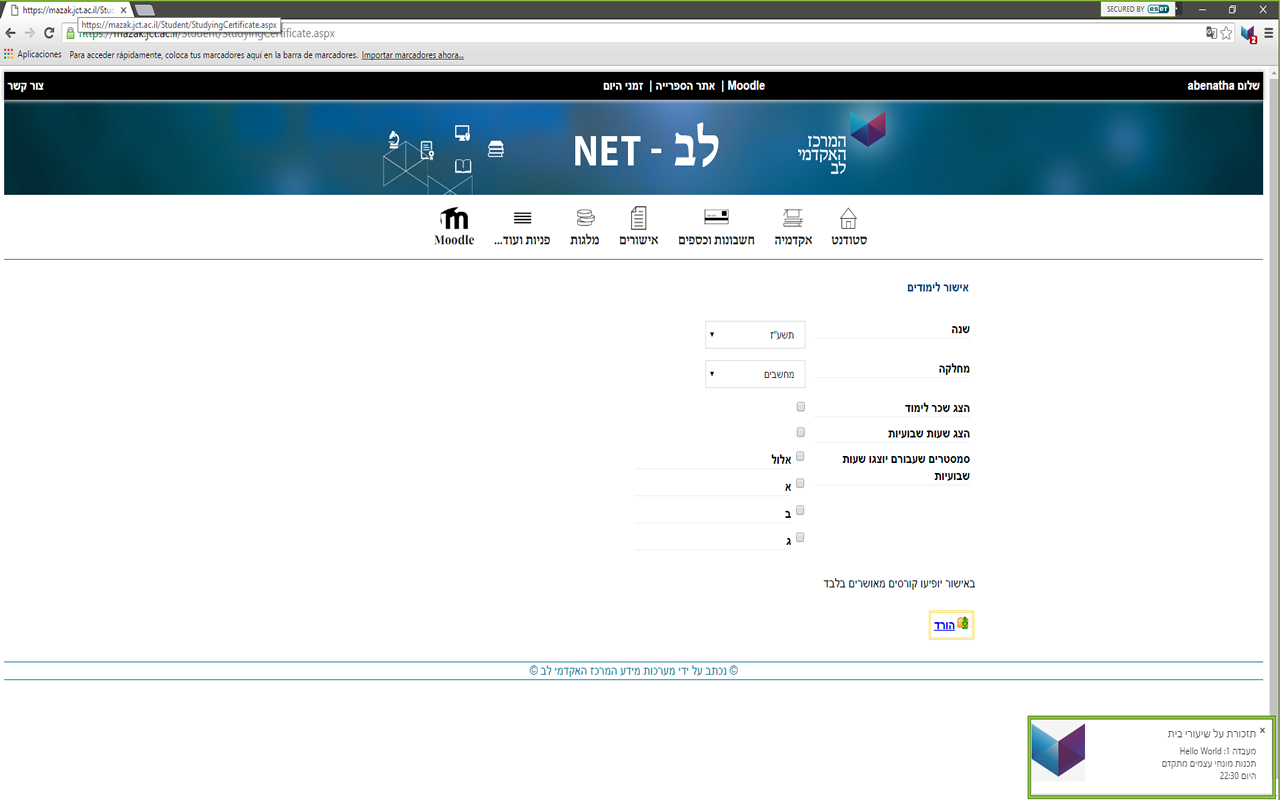Click the download icon beside הורד
This screenshot has height=800, width=1280.
pos(963,623)
